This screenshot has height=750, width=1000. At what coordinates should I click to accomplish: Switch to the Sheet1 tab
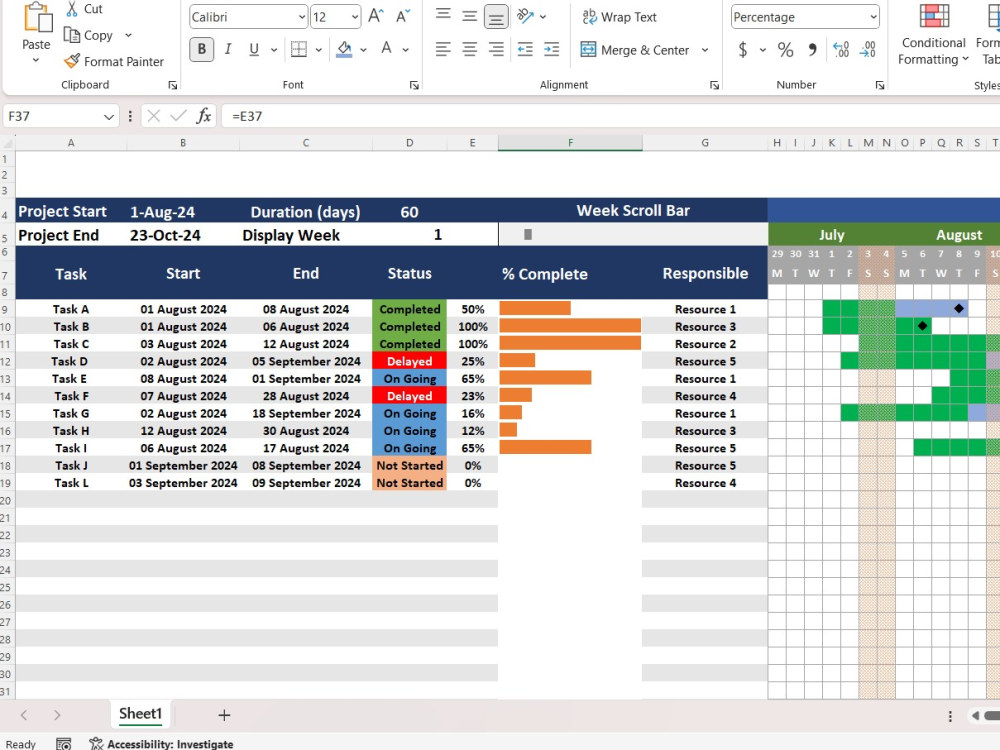click(140, 714)
